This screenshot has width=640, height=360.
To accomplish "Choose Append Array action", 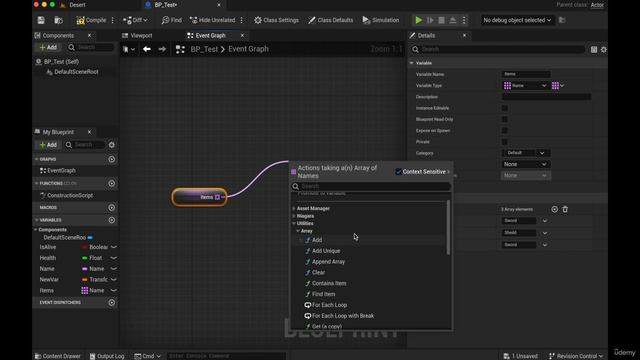I will (328, 262).
